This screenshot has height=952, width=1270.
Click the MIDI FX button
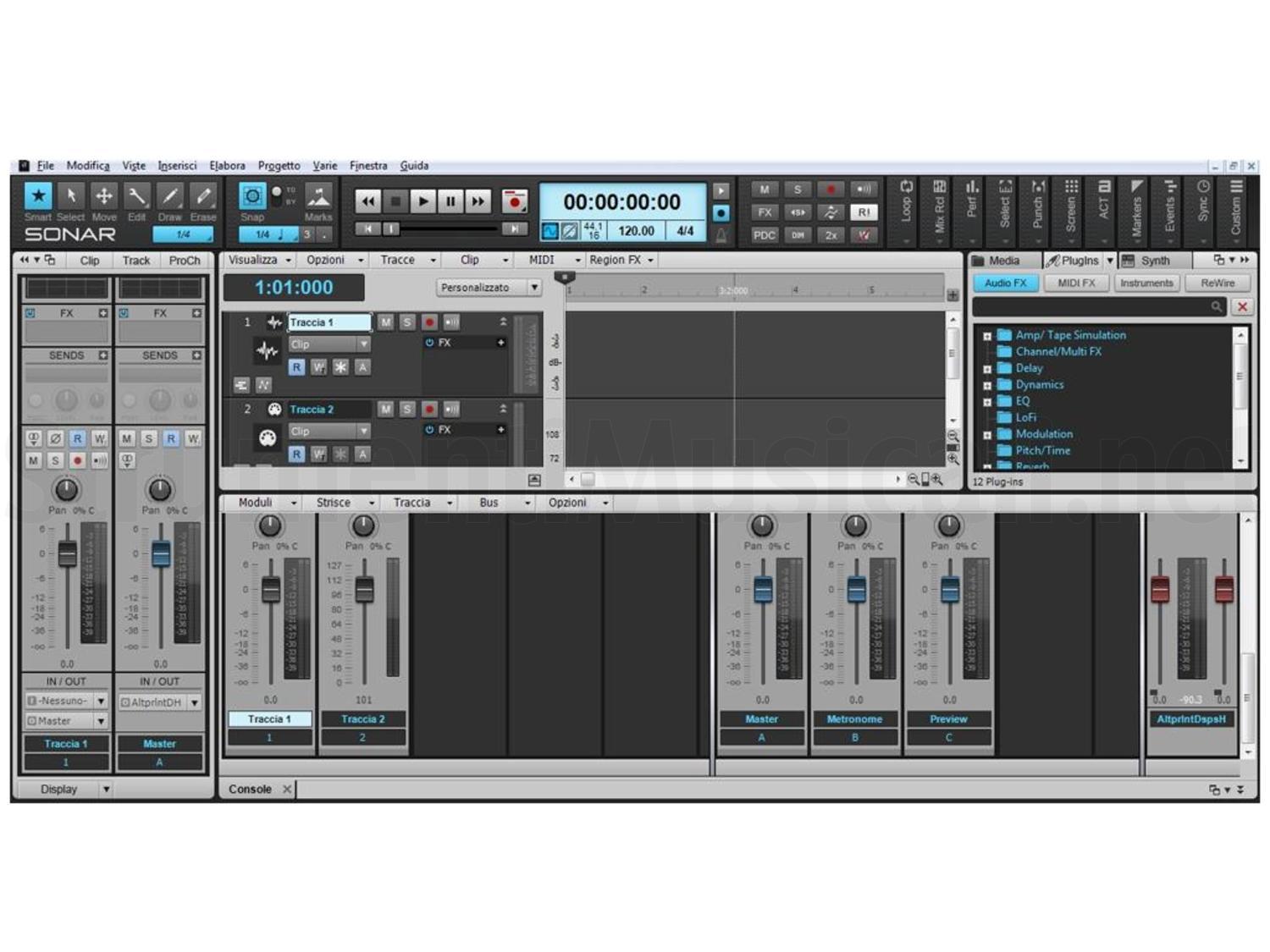pos(1076,283)
